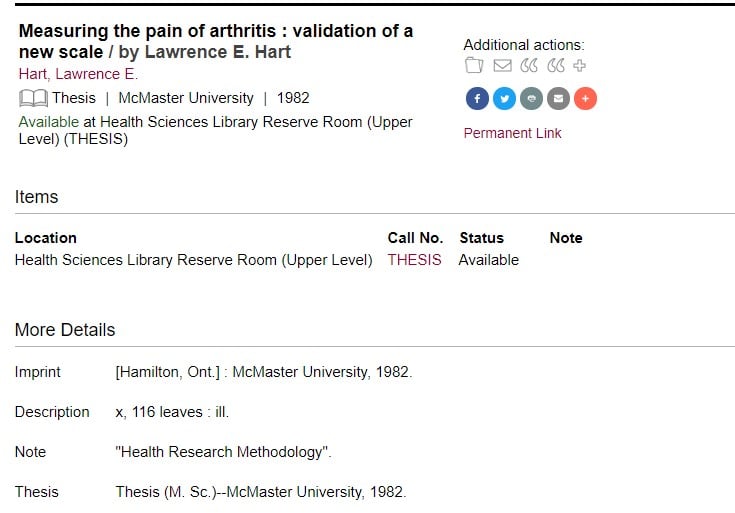Click the Items section heading
Screen dimensions: 735x513
click(37, 197)
